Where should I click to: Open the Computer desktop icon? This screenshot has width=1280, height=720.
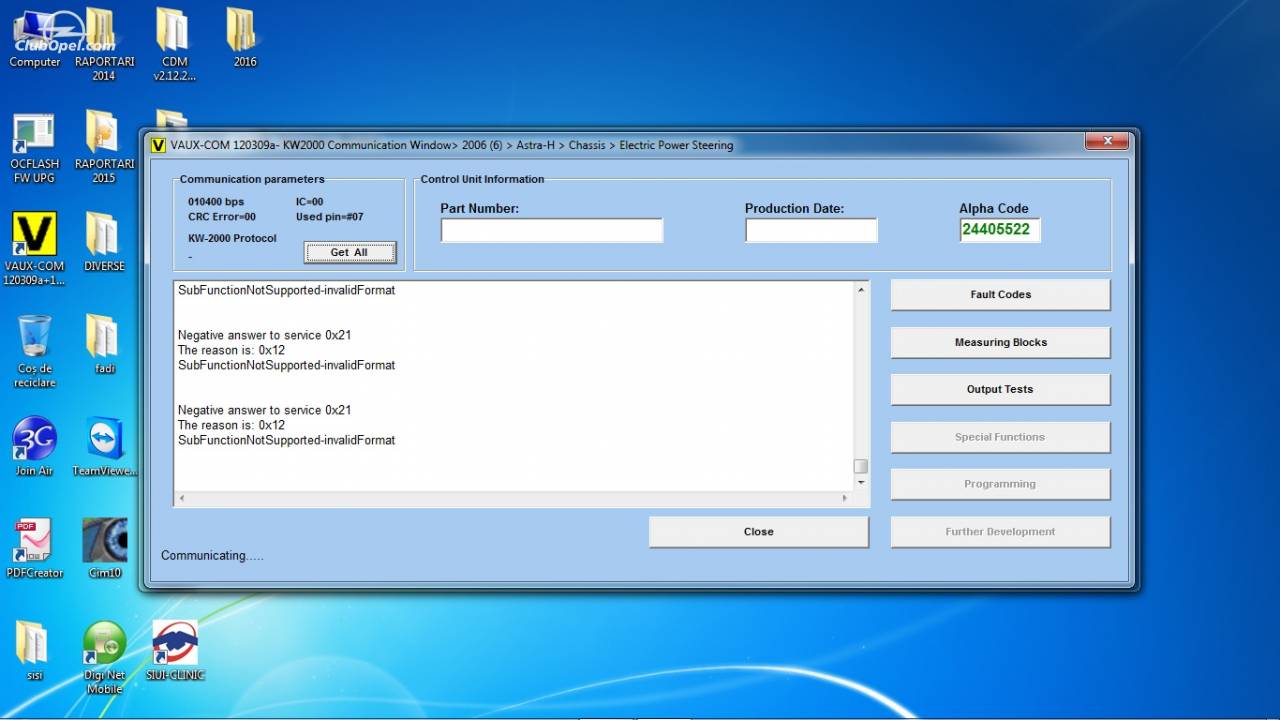click(35, 40)
